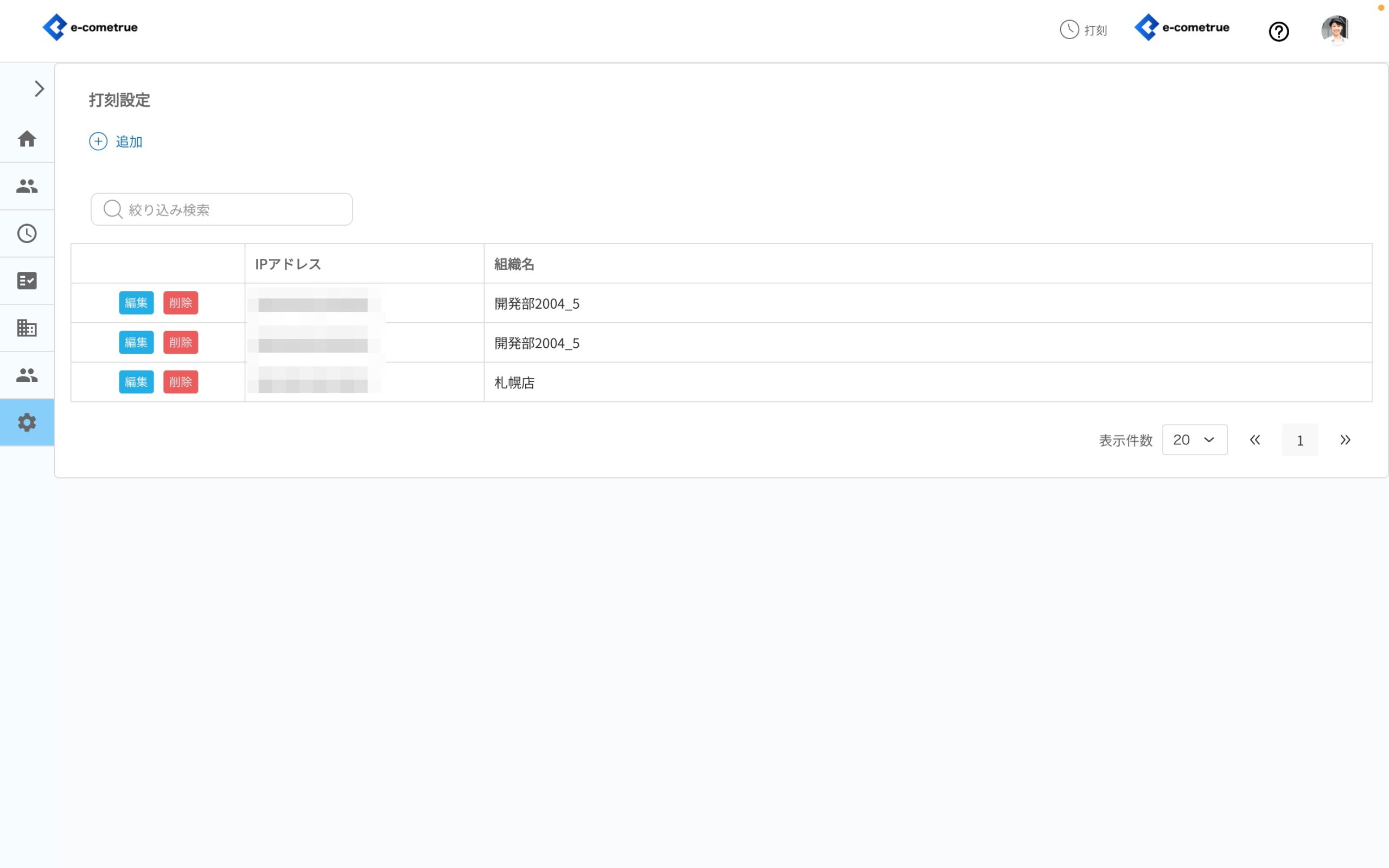Click the people icon above settings gear
Viewport: 1389px width, 868px height.
click(x=27, y=375)
